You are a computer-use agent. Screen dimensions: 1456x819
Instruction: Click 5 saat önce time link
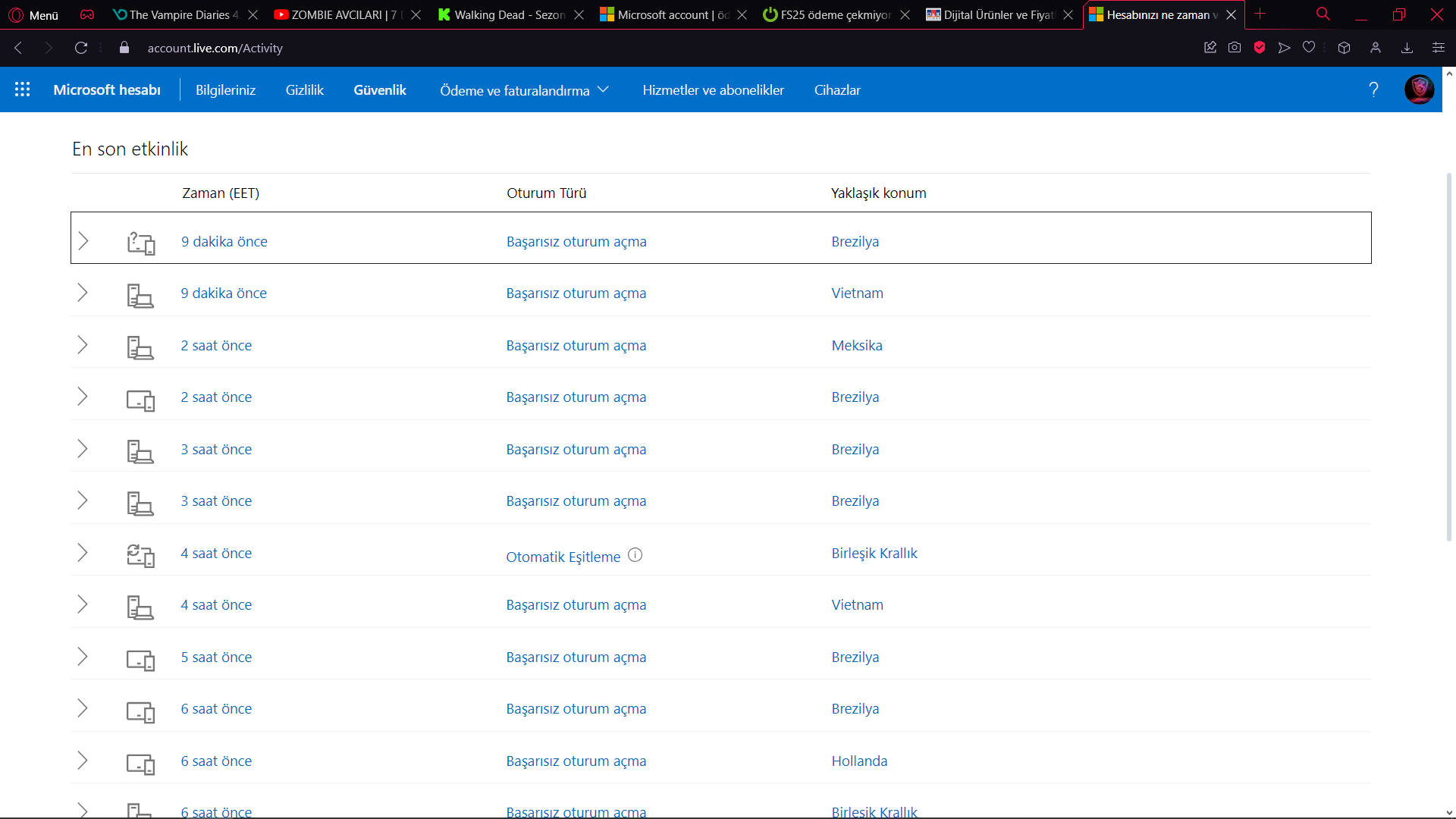(216, 657)
